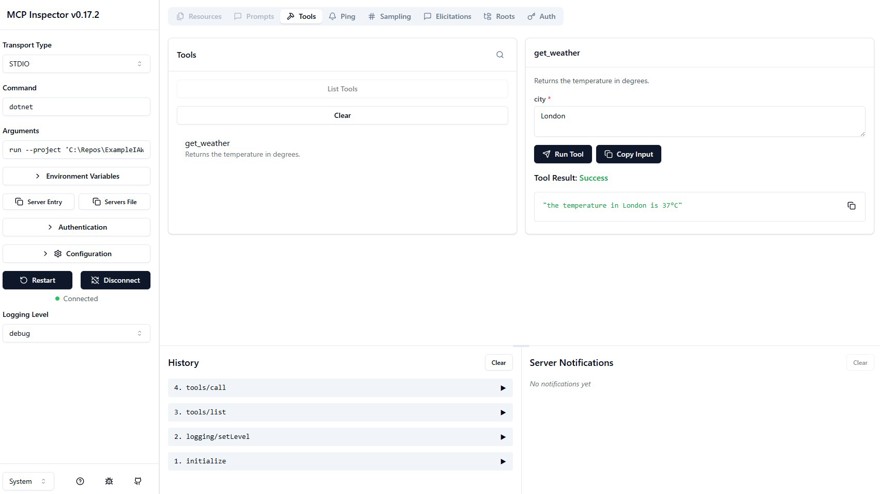Select get_weather in the tools list
The width and height of the screenshot is (880, 494).
tap(342, 149)
